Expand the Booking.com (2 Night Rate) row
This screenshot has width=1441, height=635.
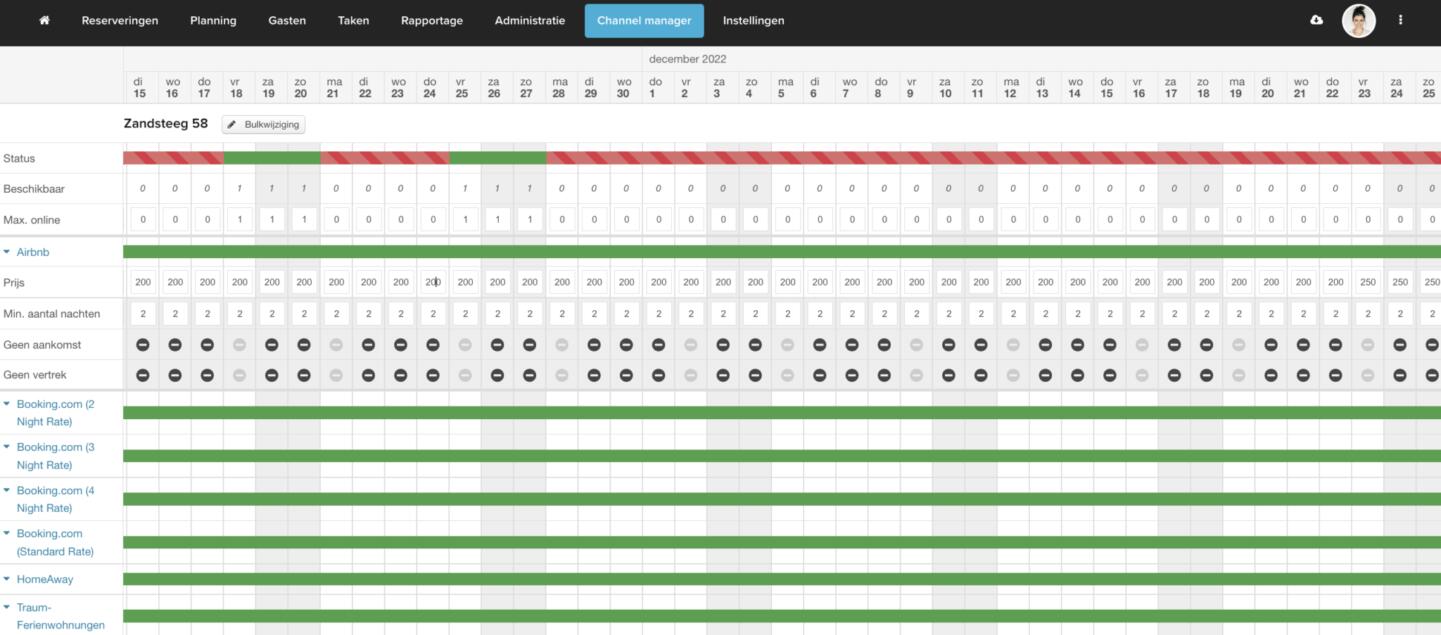pos(7,405)
